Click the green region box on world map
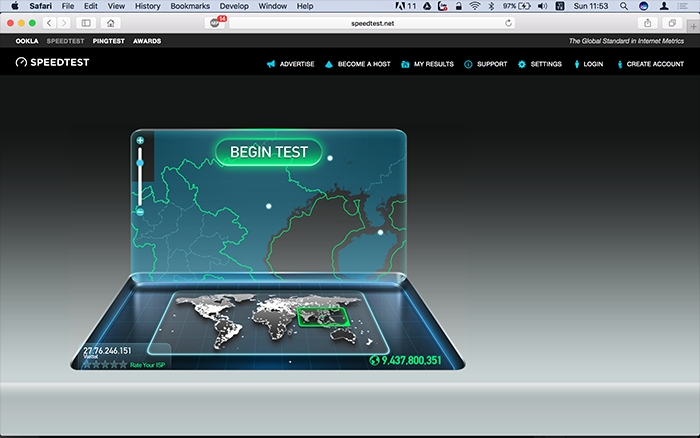The image size is (700, 438). [323, 317]
